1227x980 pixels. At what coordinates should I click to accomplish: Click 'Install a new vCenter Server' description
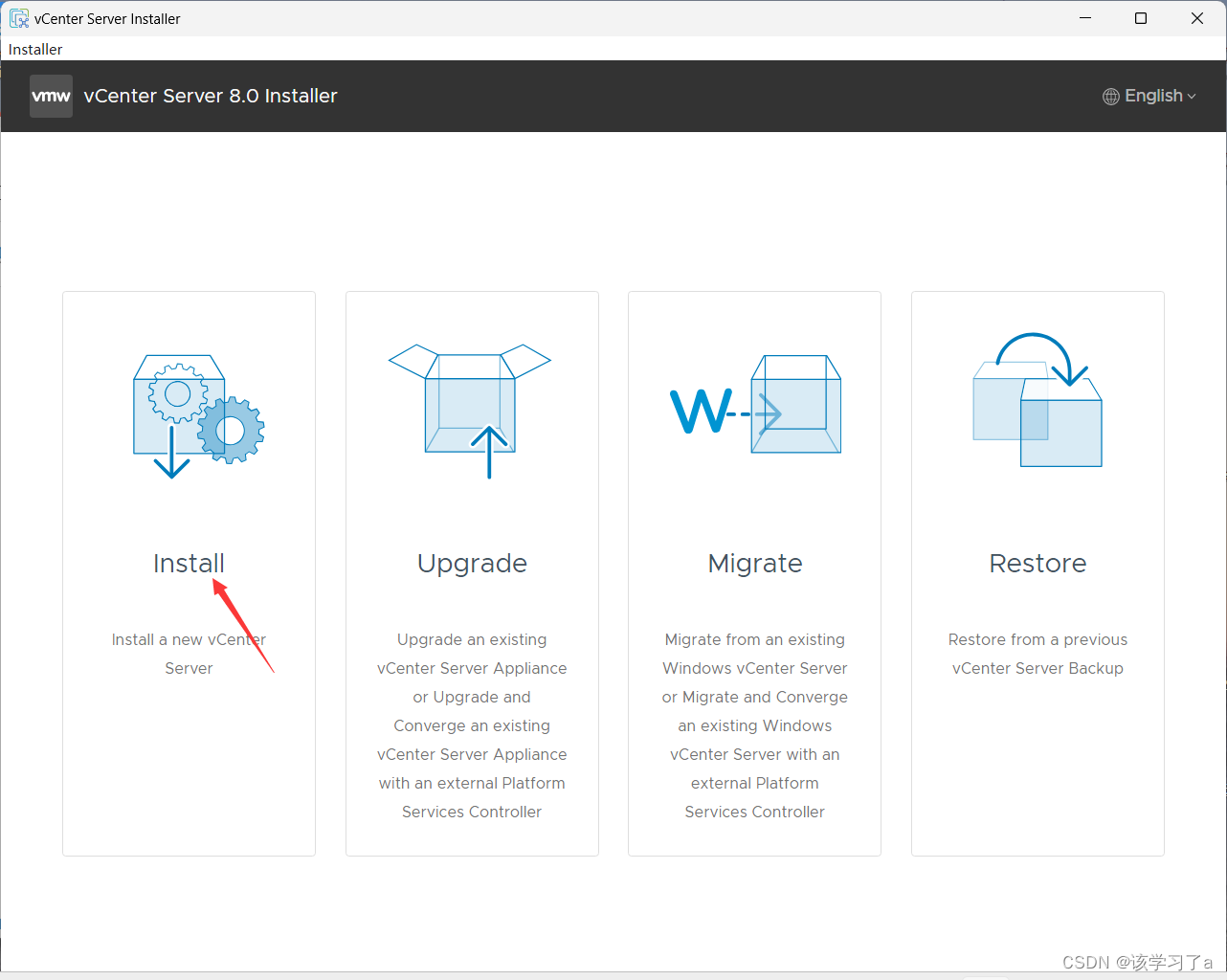(x=189, y=654)
